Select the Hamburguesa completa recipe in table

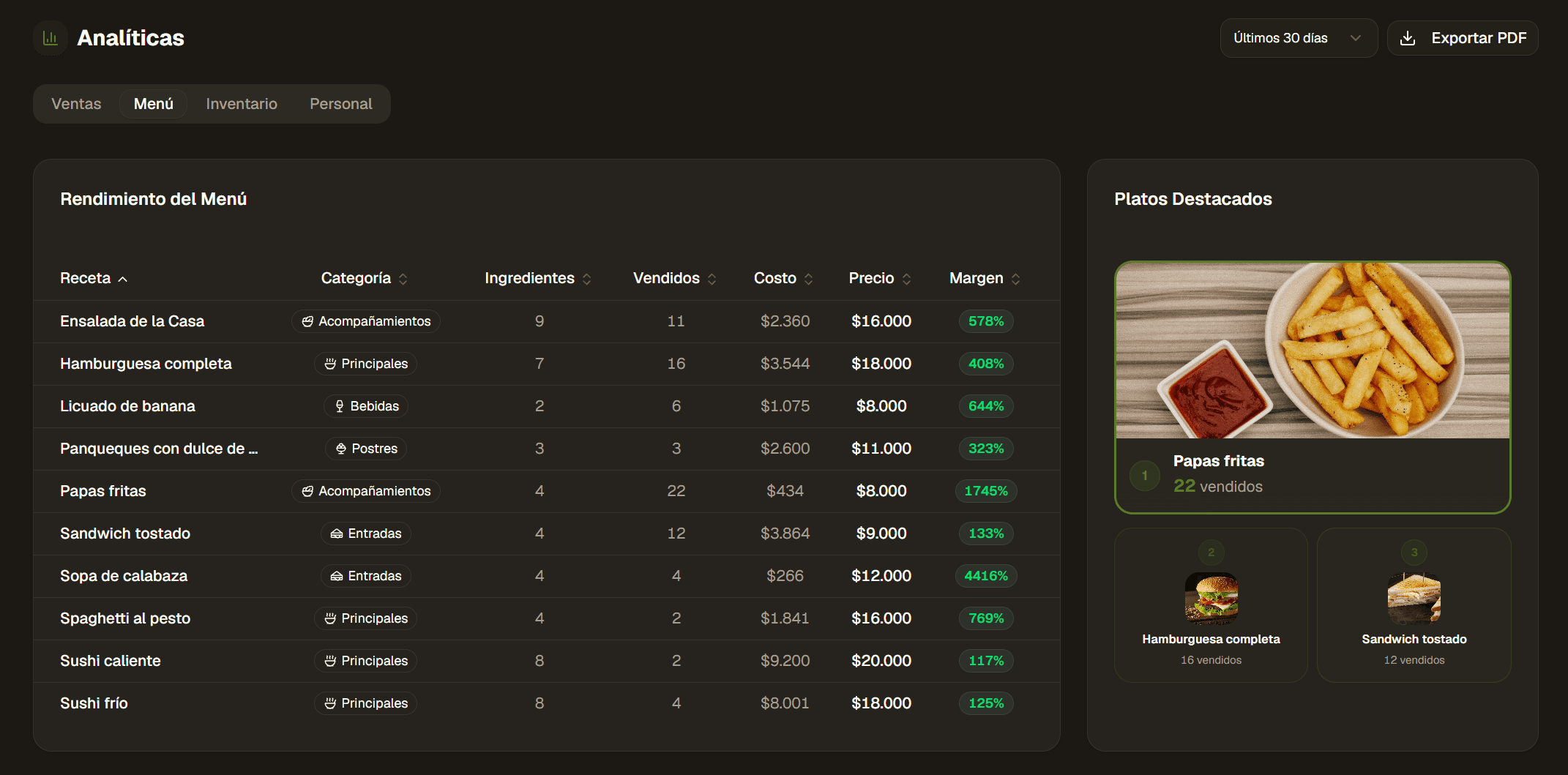[x=146, y=364]
